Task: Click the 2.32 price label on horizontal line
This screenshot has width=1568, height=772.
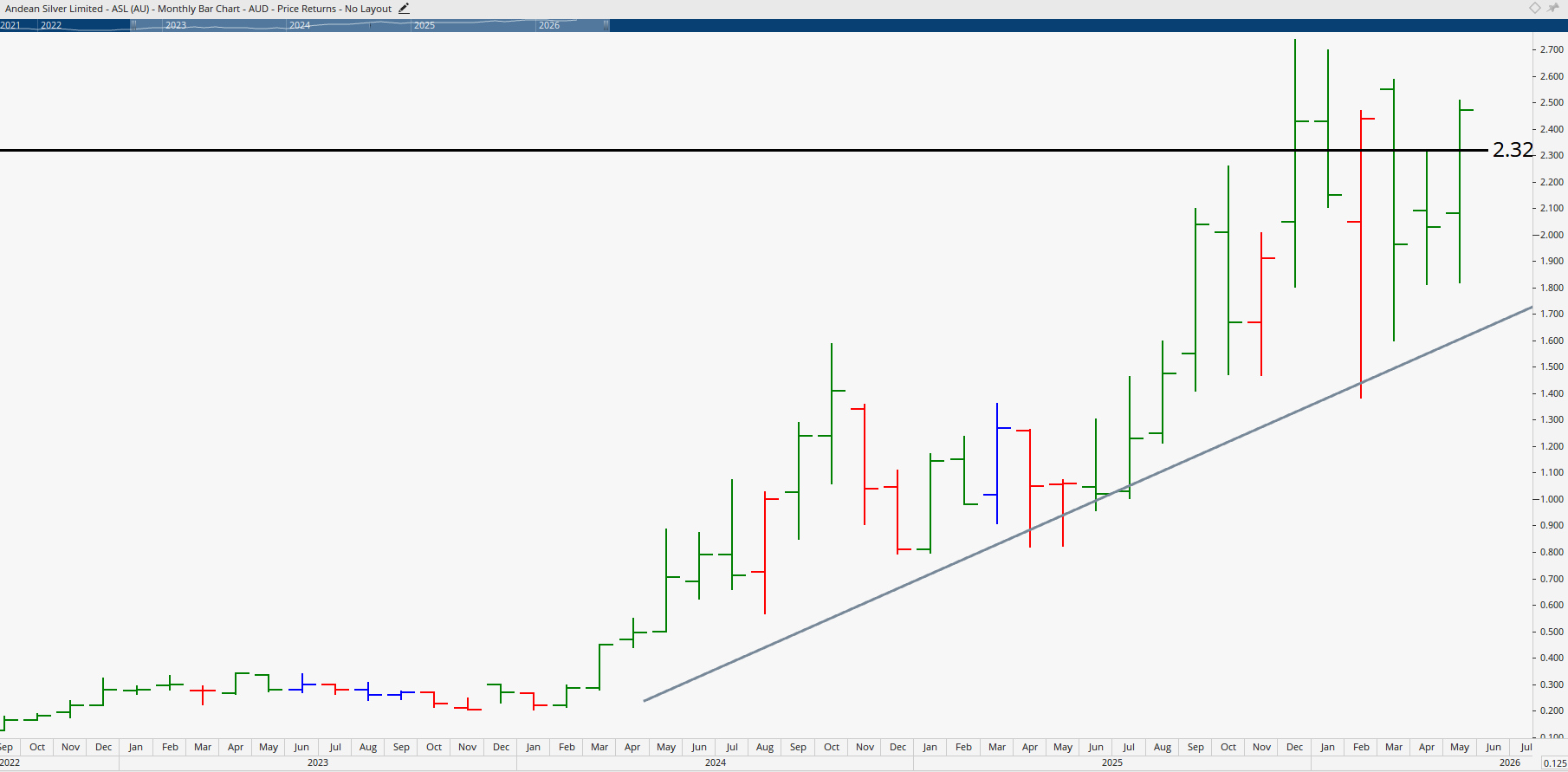Action: pyautogui.click(x=1513, y=150)
